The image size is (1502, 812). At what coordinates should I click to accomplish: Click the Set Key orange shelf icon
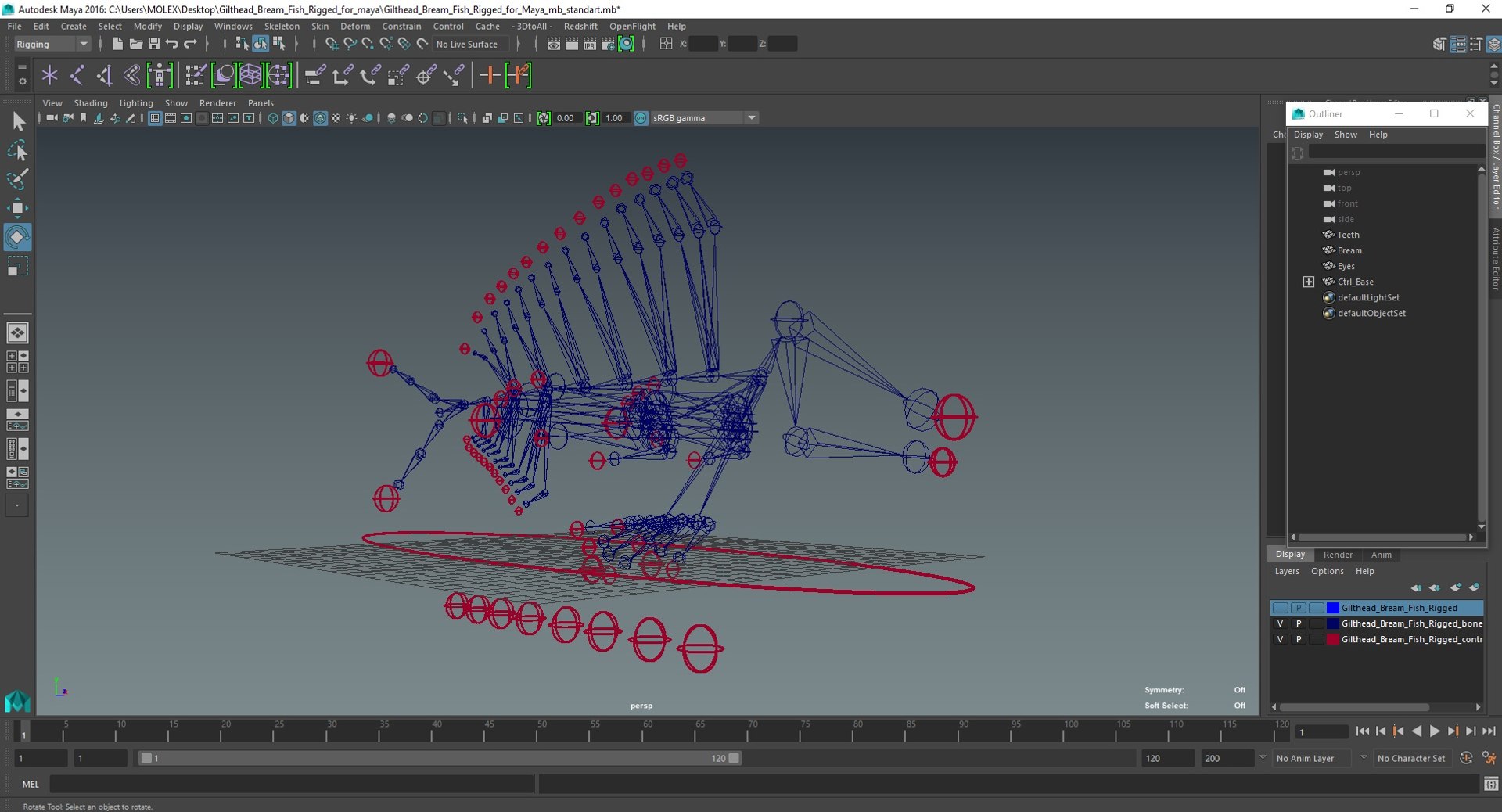pyautogui.click(x=490, y=75)
